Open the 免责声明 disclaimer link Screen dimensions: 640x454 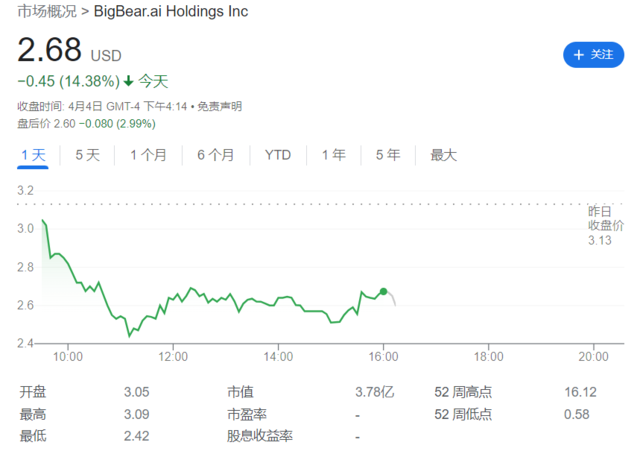coord(219,107)
